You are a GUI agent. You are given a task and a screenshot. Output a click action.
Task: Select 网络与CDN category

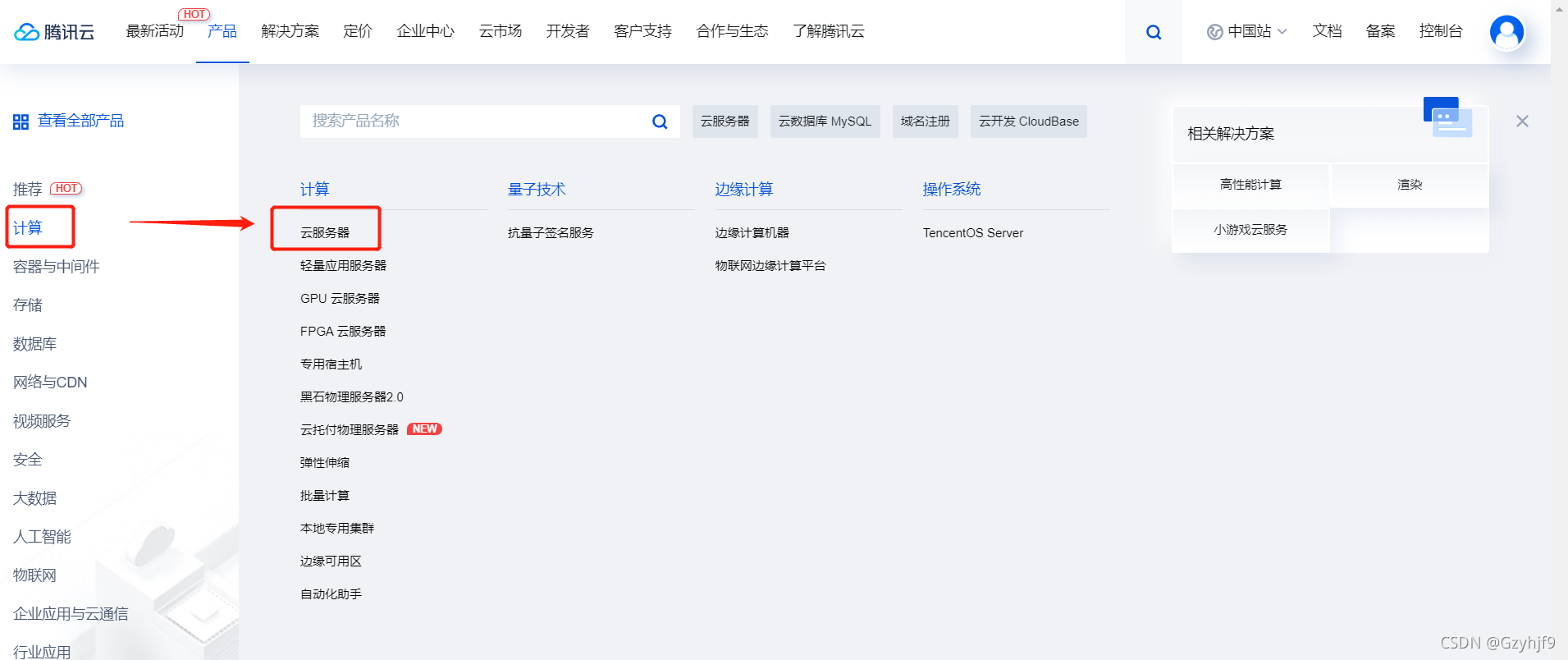click(50, 383)
